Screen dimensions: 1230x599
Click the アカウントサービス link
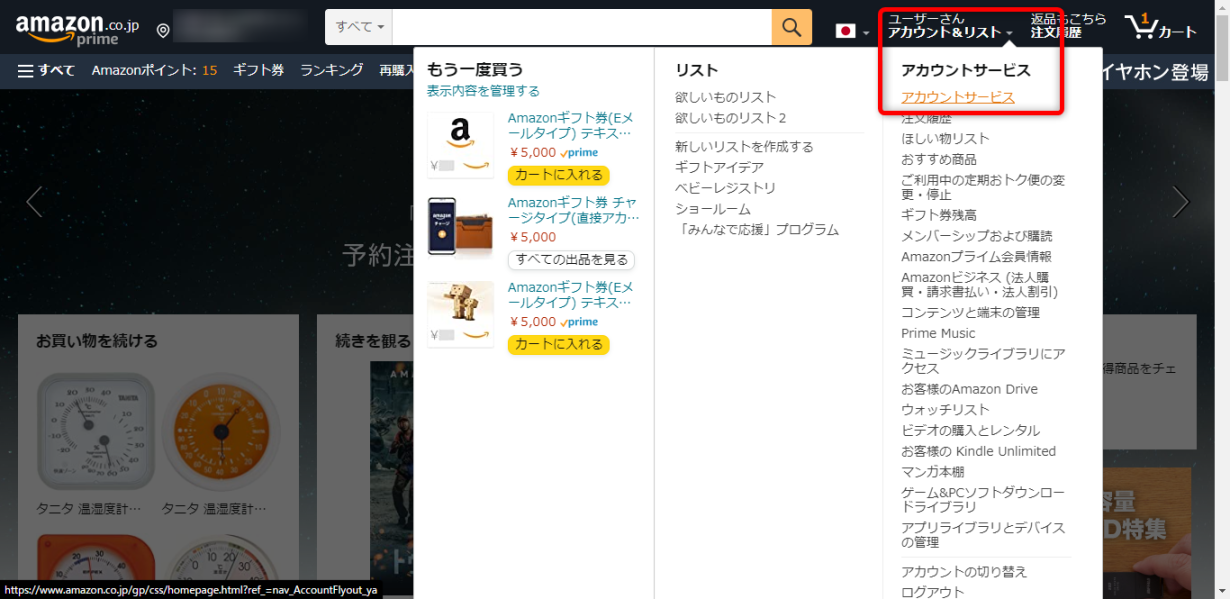957,97
